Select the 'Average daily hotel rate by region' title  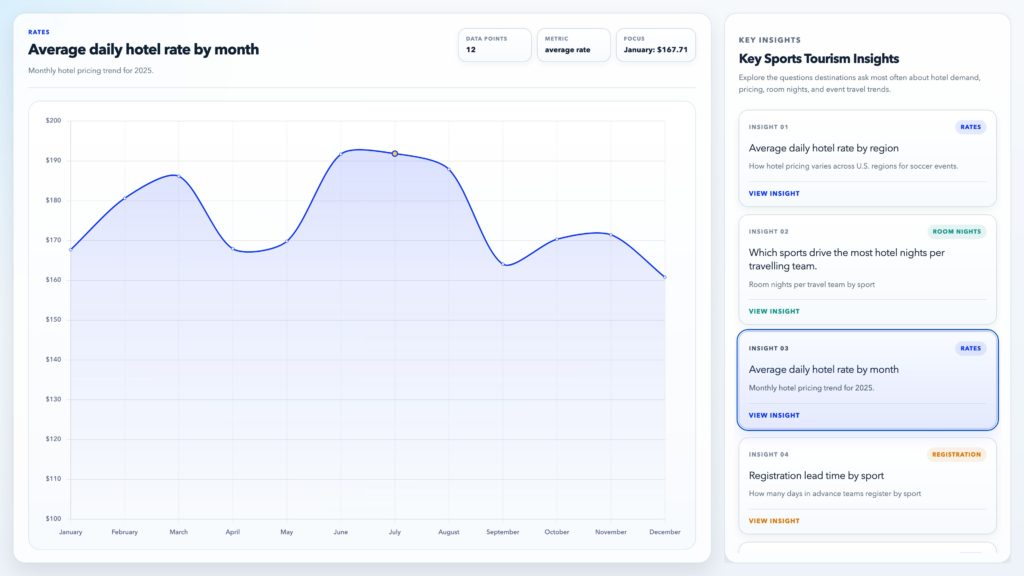tap(823, 148)
